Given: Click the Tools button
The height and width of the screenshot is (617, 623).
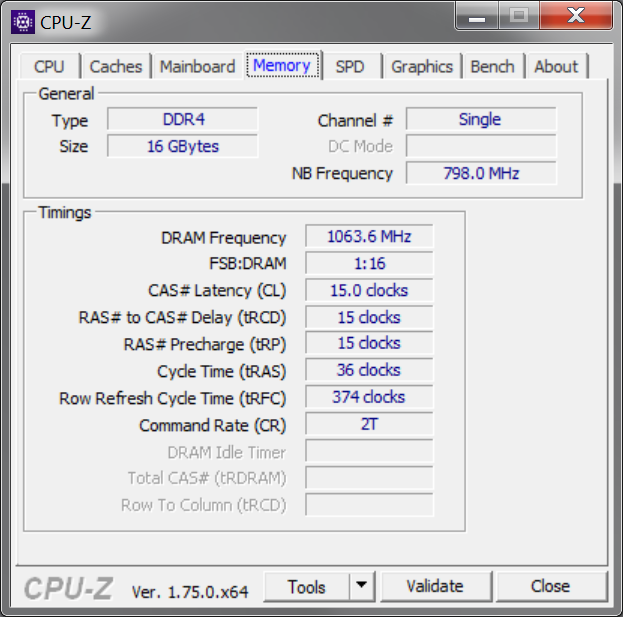Looking at the screenshot, I should point(307,586).
